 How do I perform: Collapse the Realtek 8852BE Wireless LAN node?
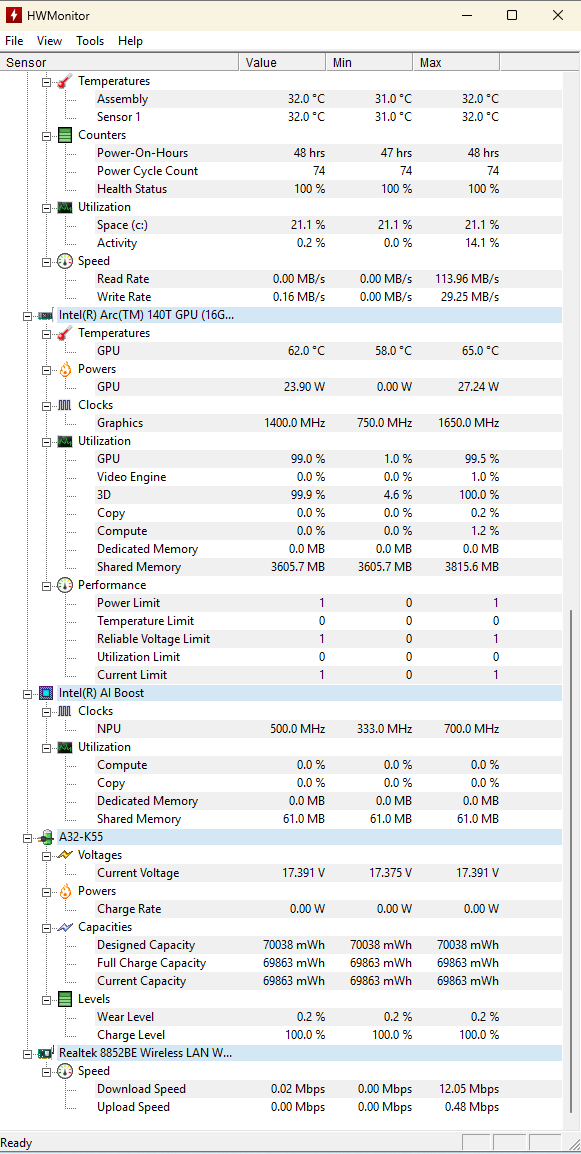(27, 1053)
